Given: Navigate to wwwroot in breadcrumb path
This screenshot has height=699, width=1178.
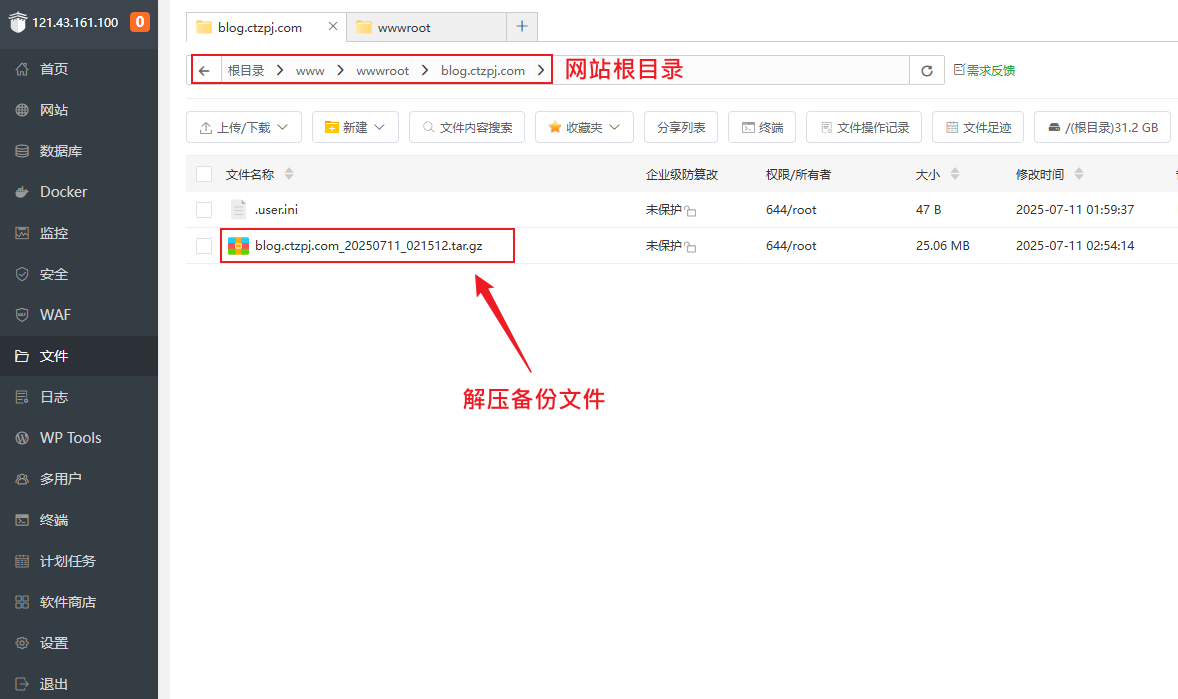Looking at the screenshot, I should coord(382,71).
